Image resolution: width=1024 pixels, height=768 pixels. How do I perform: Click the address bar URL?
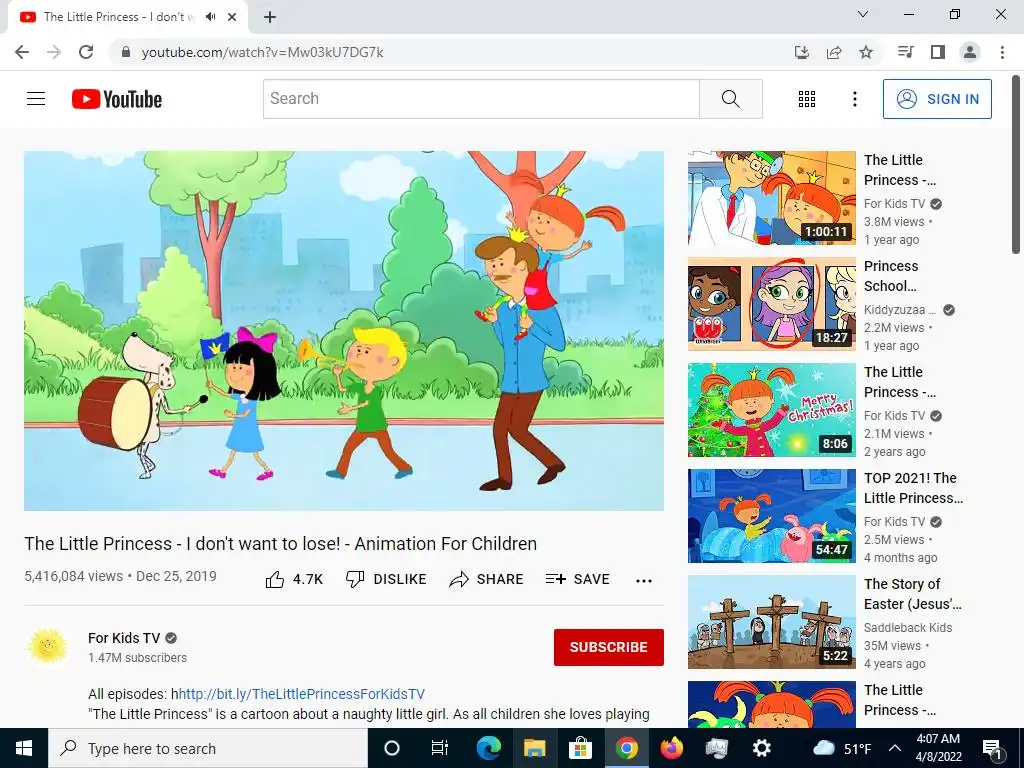point(263,52)
